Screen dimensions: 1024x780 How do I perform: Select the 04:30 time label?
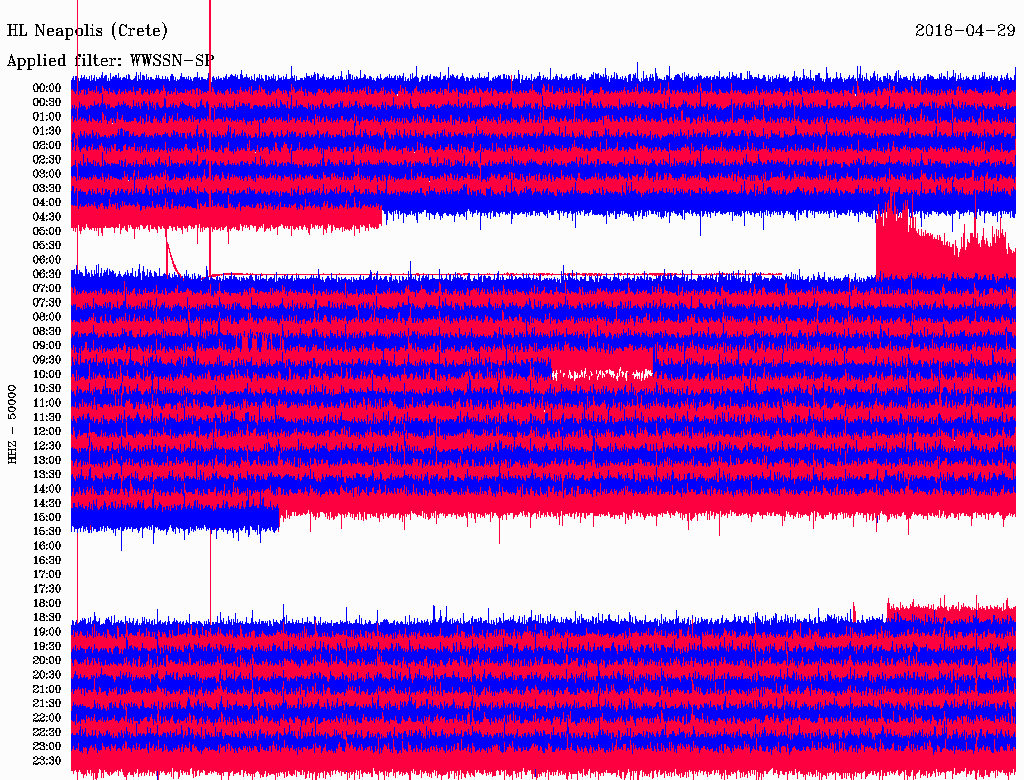pyautogui.click(x=47, y=217)
